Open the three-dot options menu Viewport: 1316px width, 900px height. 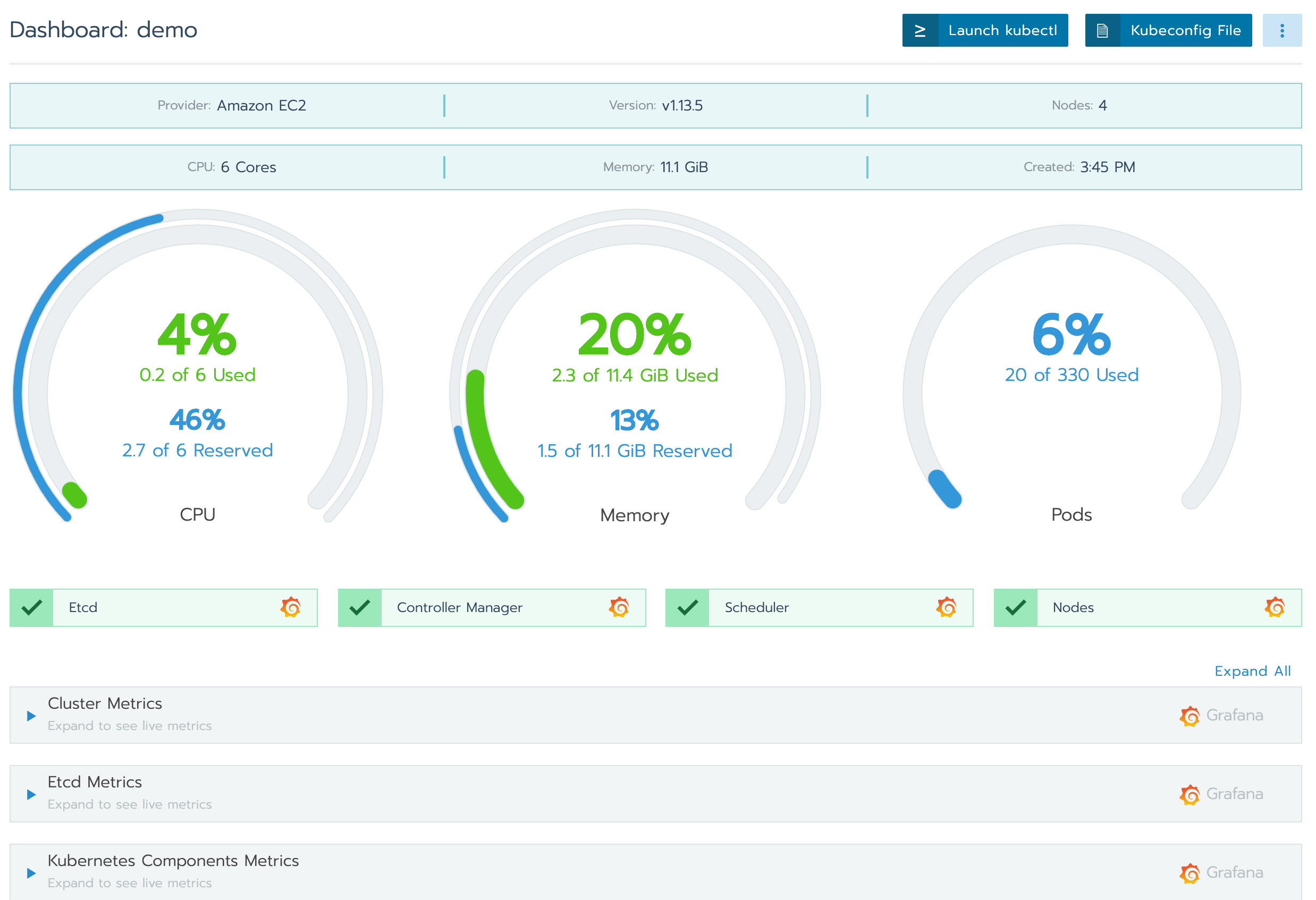(x=1282, y=30)
